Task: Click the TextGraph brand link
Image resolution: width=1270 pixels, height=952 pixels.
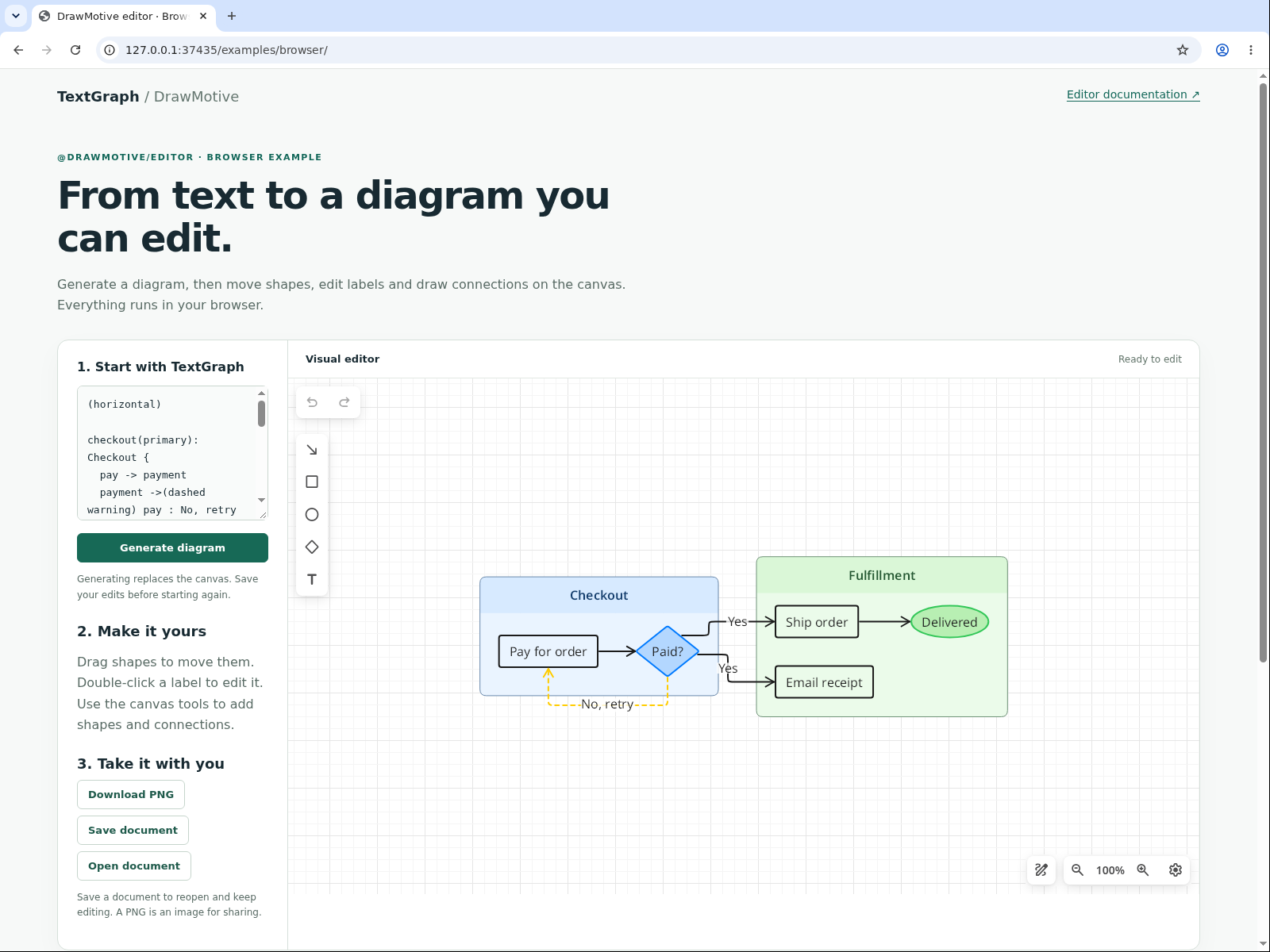Action: pyautogui.click(x=98, y=97)
